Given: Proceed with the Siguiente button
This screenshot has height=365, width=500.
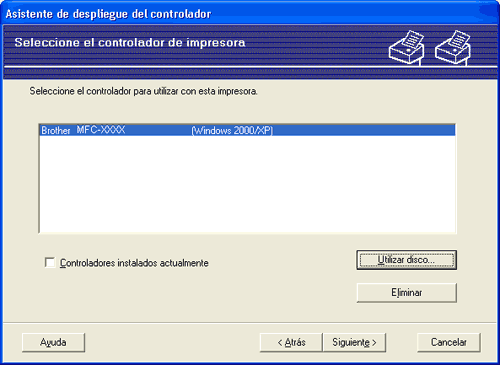Looking at the screenshot, I should tap(354, 342).
